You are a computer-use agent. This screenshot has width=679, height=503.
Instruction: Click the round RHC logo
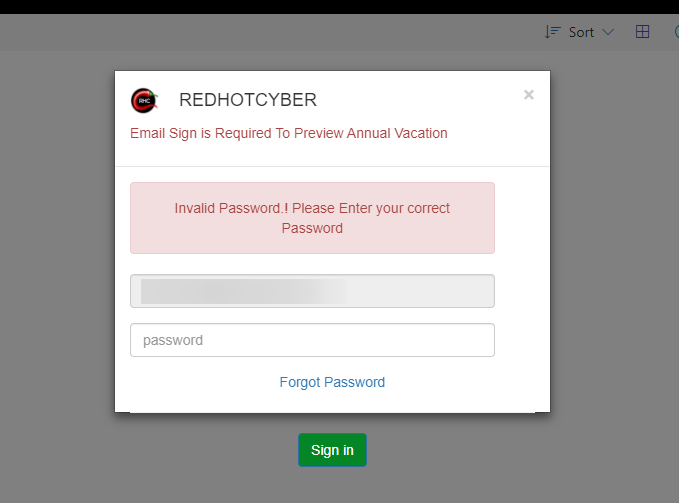click(143, 100)
